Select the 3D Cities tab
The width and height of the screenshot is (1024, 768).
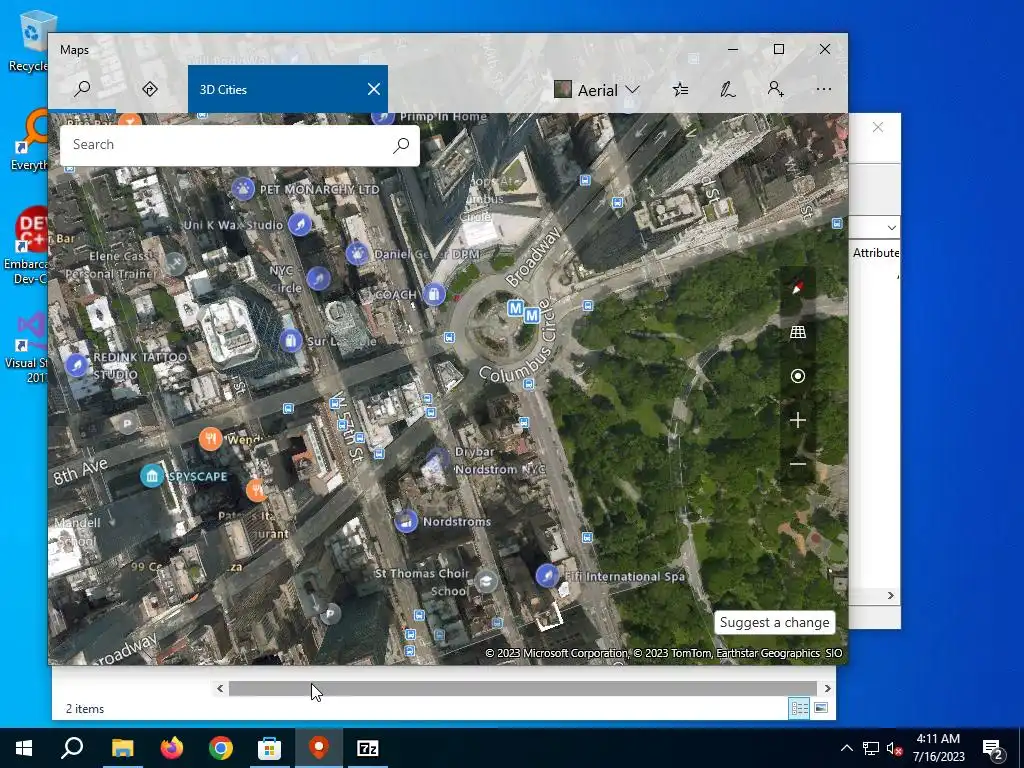coord(288,89)
